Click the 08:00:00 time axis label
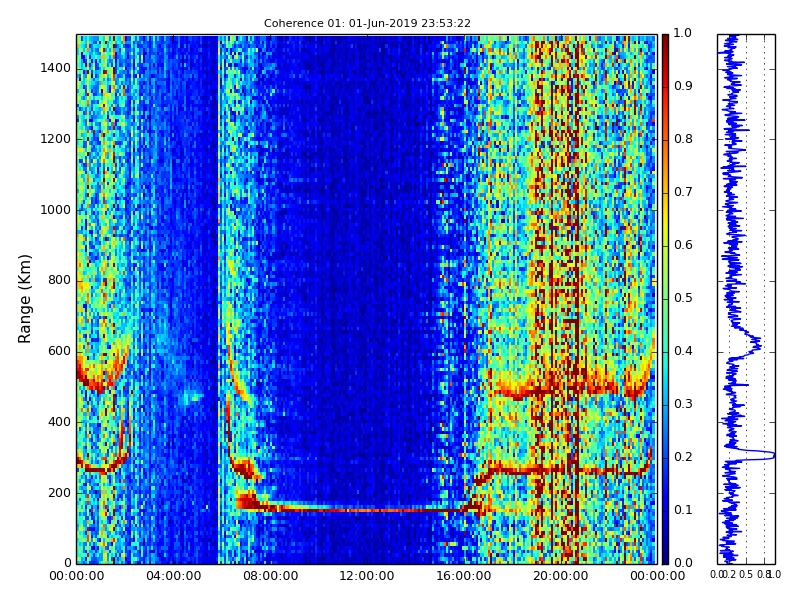The width and height of the screenshot is (800, 600). click(x=270, y=577)
